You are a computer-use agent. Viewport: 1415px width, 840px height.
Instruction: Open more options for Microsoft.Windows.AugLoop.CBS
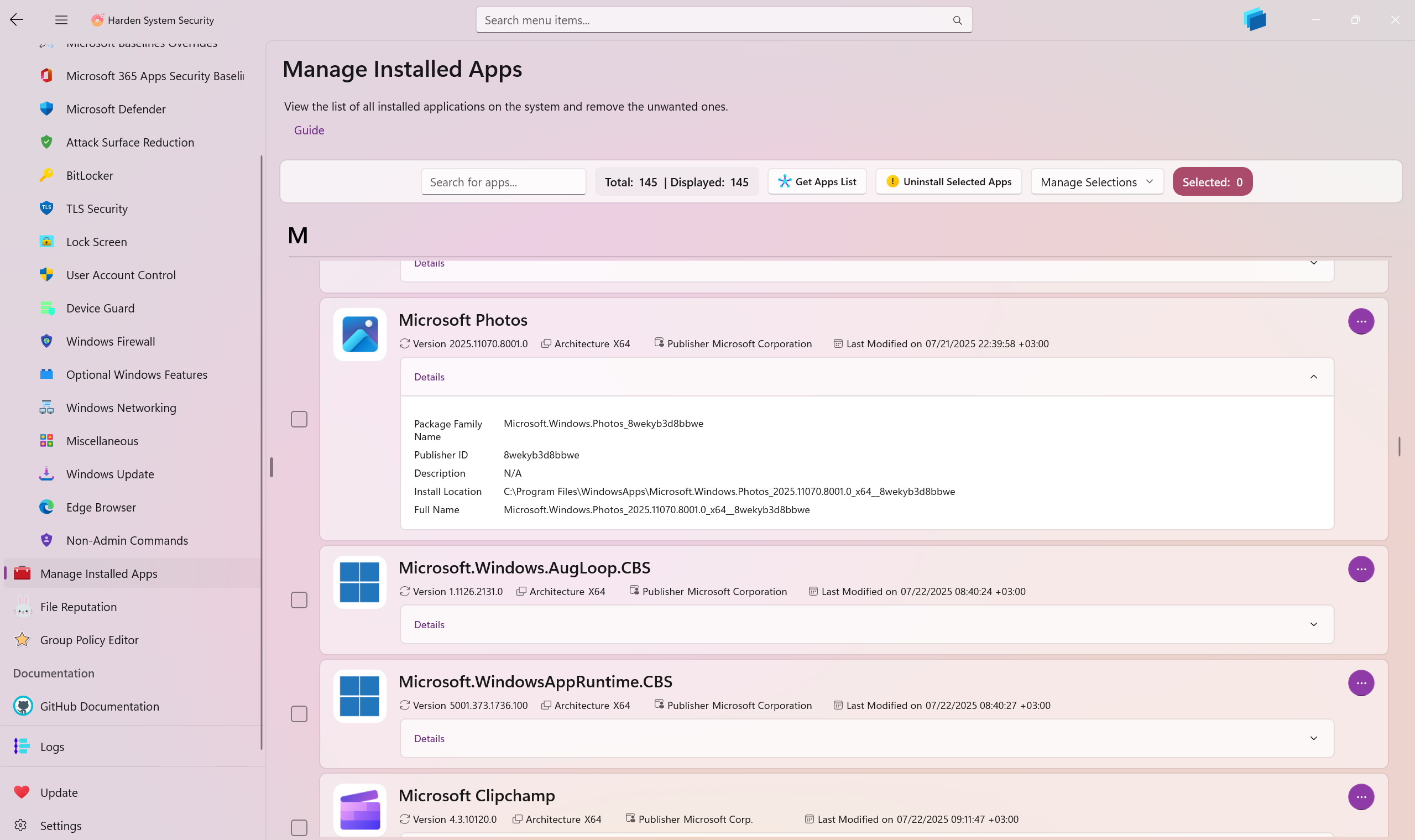coord(1361,569)
